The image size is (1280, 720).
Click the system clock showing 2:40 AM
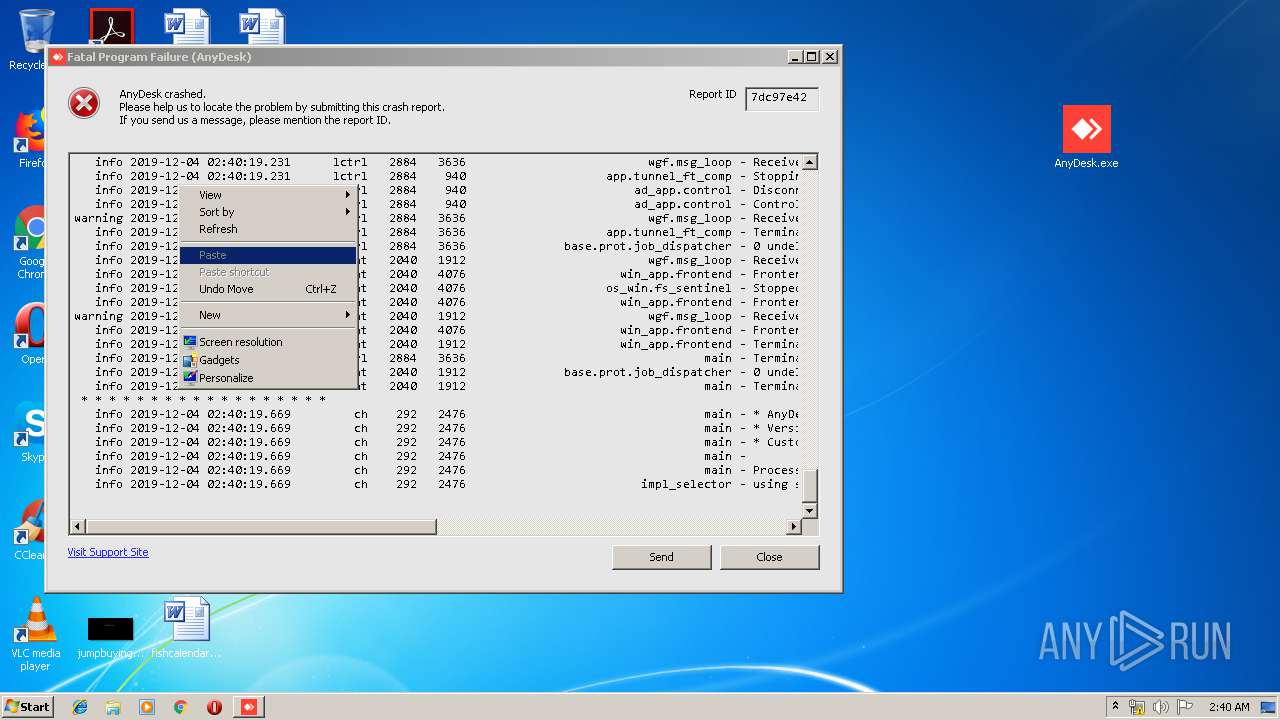[1229, 707]
